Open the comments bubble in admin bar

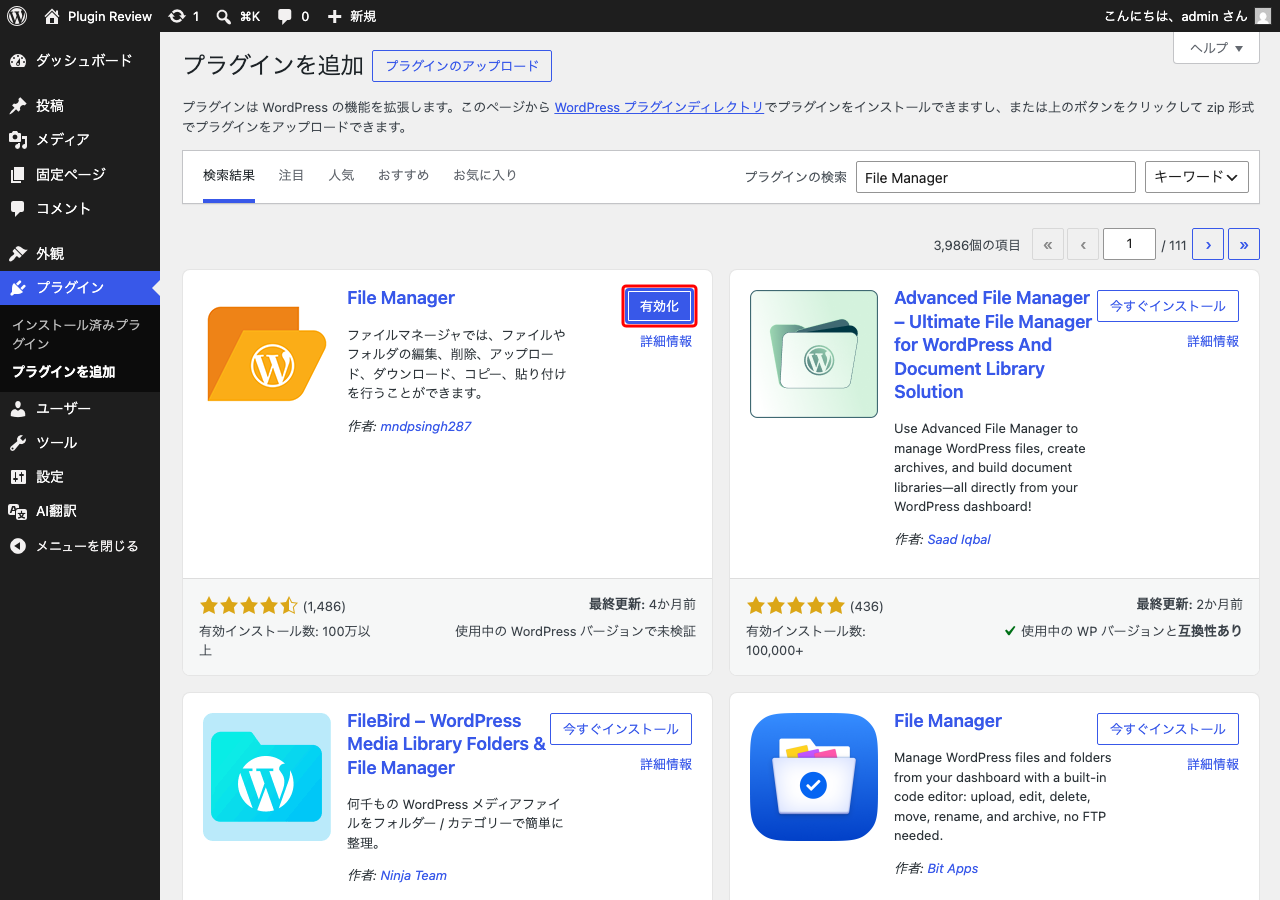(x=293, y=16)
